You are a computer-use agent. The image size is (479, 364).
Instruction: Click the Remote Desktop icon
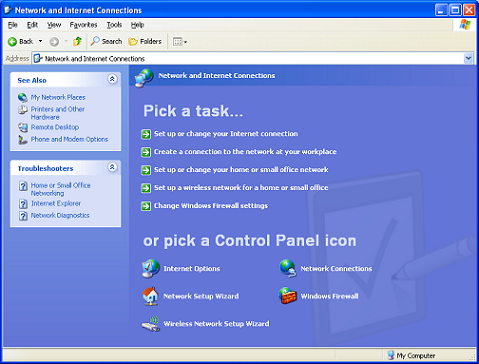coord(23,127)
